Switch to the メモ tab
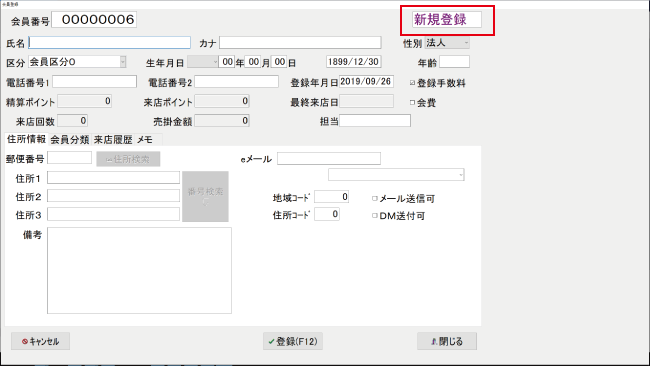 pos(145,140)
